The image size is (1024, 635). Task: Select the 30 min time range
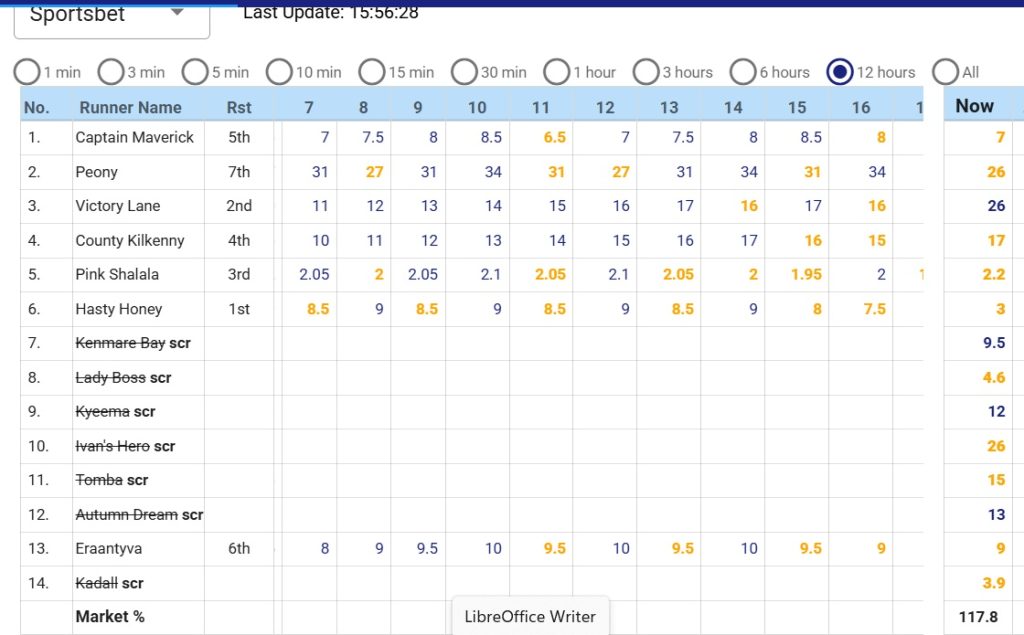pos(465,72)
